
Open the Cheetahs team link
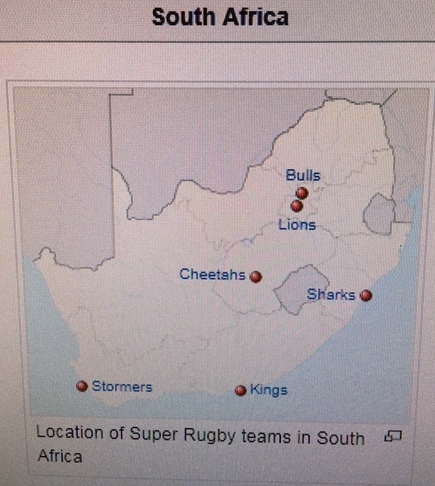point(212,274)
